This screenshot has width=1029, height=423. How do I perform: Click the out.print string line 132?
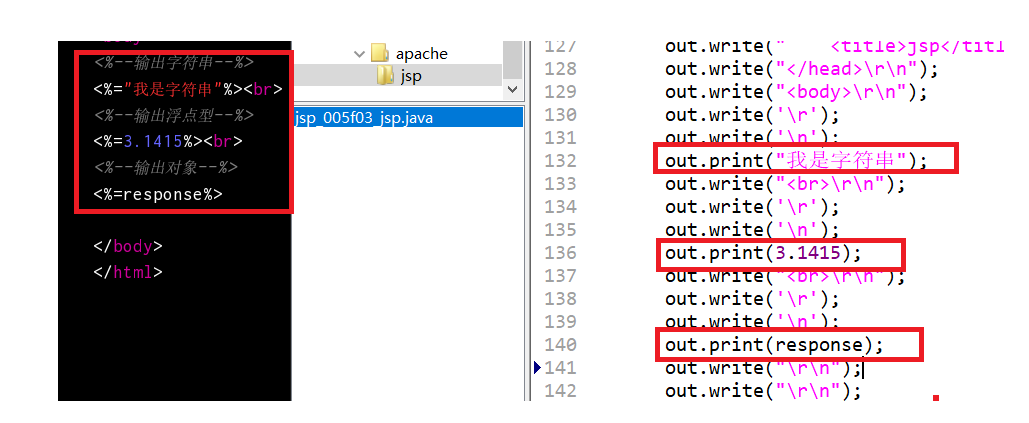796,161
